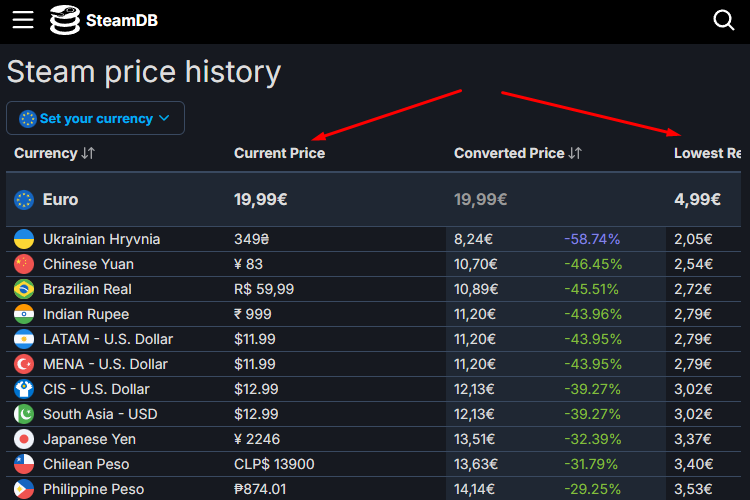Viewport: 750px width, 500px height.
Task: Open the hamburger navigation menu
Action: pyautogui.click(x=23, y=20)
